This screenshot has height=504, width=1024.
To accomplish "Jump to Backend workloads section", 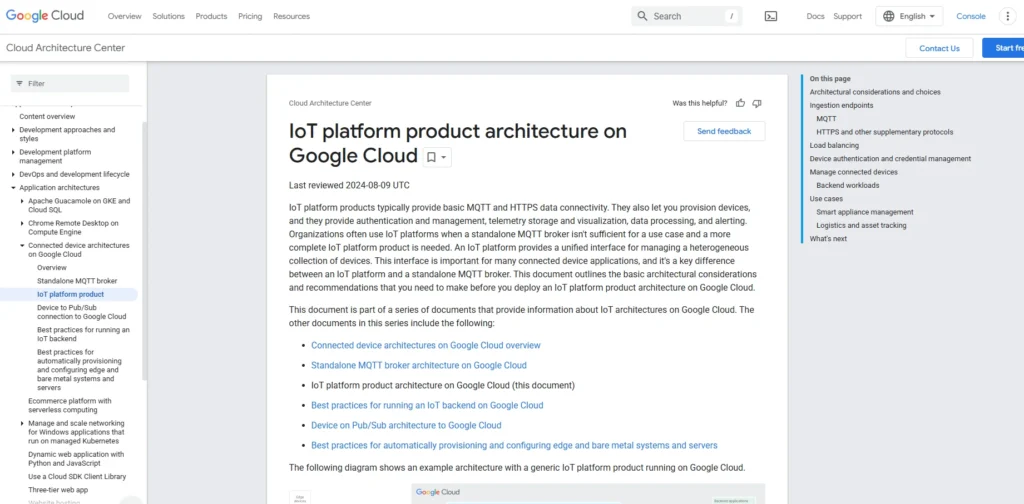I will click(848, 185).
